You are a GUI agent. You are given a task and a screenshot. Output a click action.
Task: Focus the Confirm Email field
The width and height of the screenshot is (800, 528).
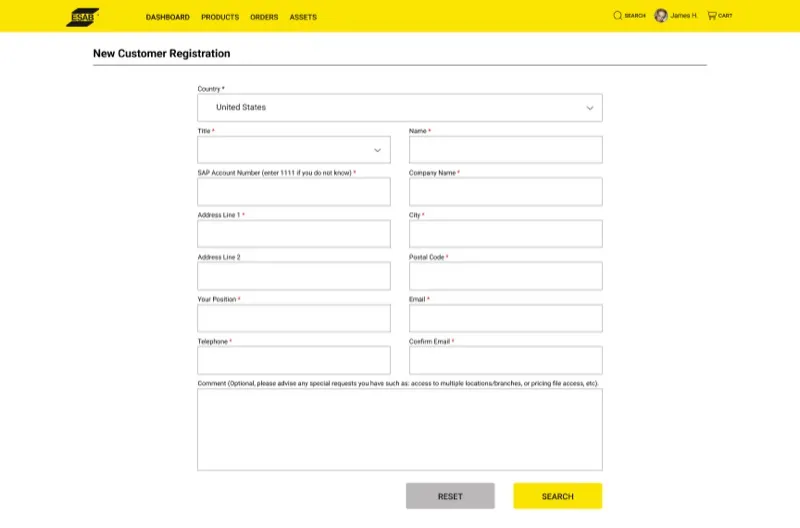[506, 360]
